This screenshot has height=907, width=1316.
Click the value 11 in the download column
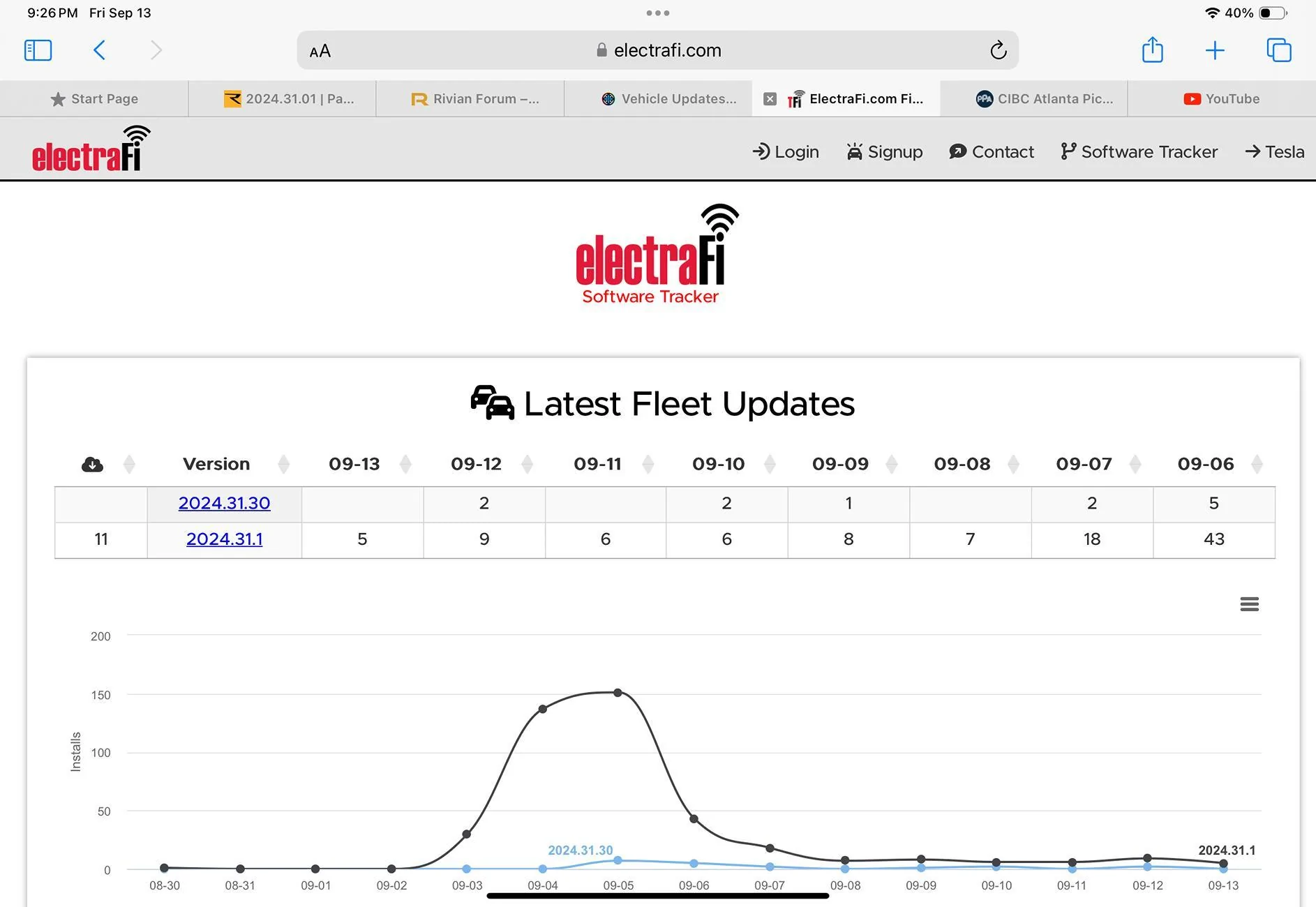tap(101, 539)
